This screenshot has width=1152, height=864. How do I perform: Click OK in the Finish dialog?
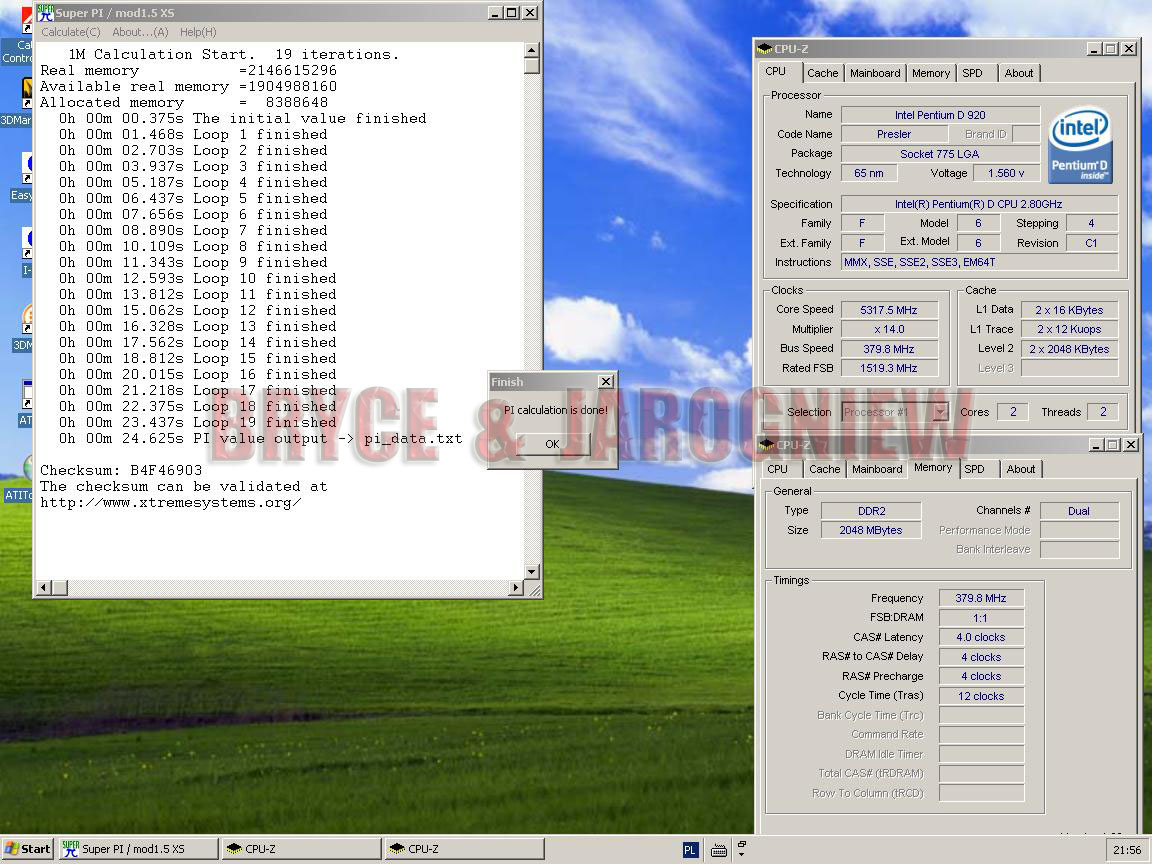coord(552,444)
